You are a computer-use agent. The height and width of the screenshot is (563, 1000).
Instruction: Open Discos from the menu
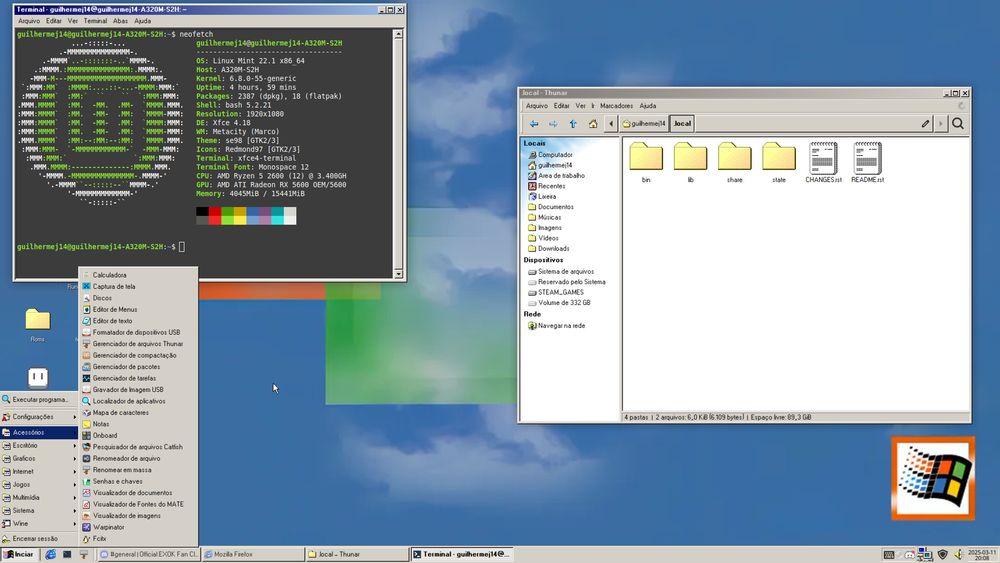[138, 298]
